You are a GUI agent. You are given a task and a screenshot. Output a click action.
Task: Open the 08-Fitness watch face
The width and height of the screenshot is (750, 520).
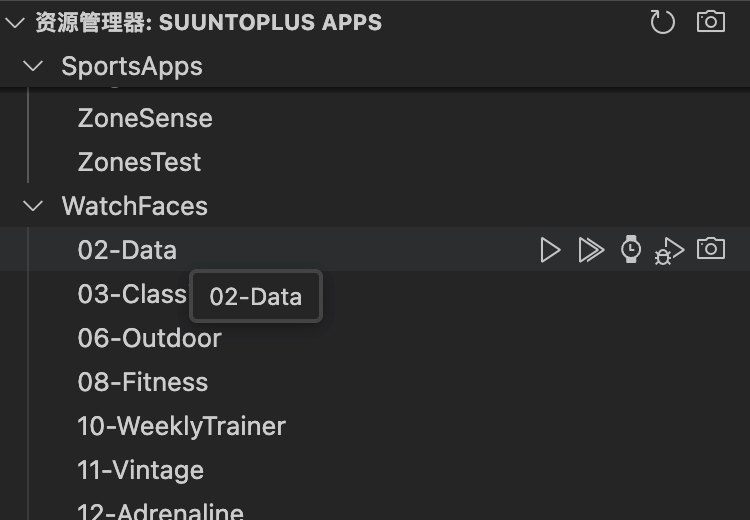coord(143,382)
